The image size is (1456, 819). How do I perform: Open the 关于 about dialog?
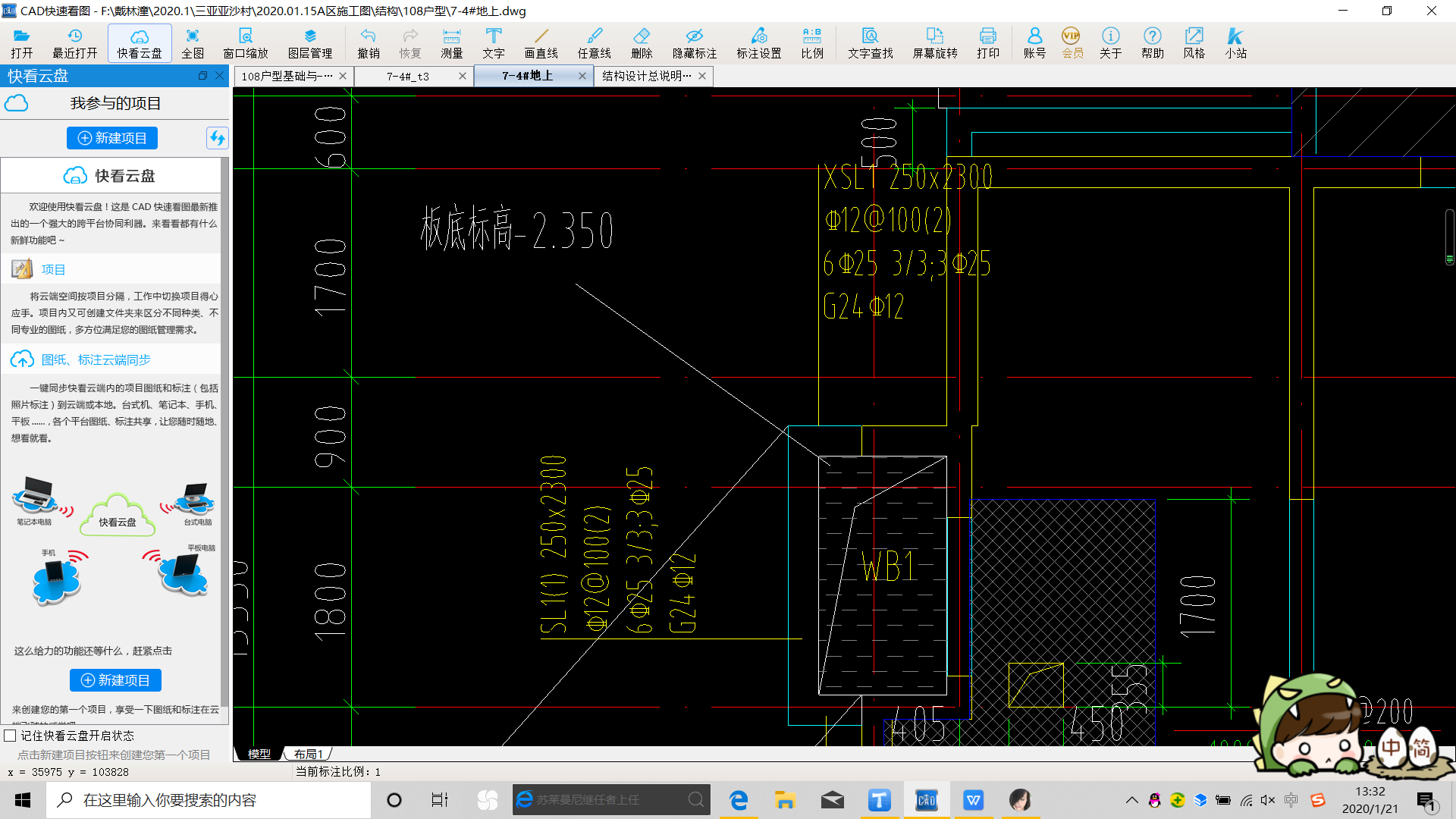pos(1111,43)
